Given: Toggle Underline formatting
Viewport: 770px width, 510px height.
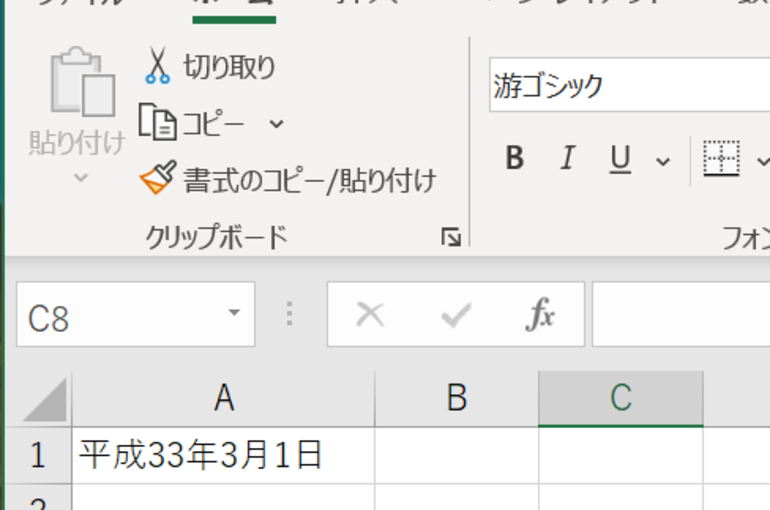Looking at the screenshot, I should tap(620, 159).
